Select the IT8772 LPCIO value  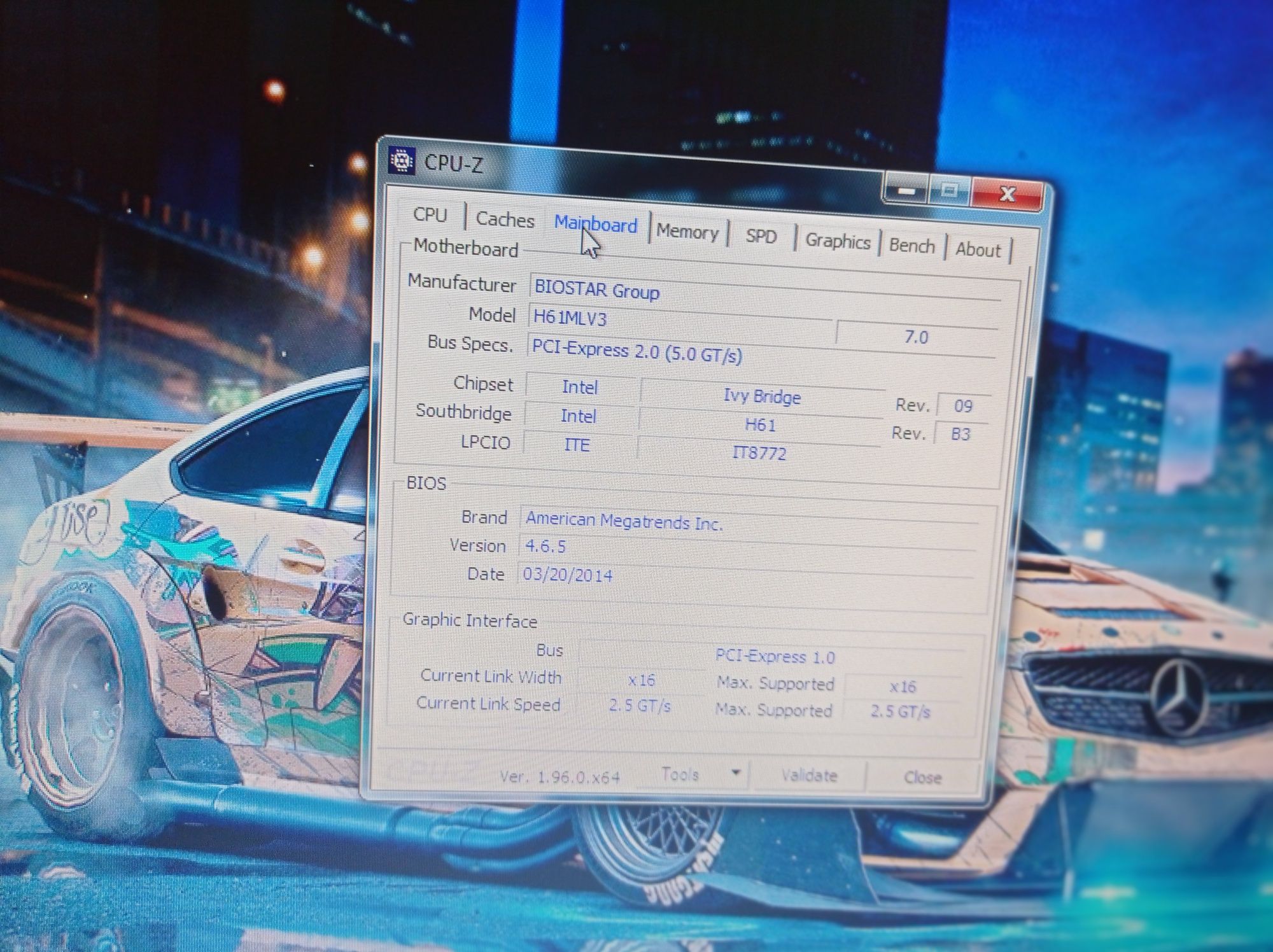pyautogui.click(x=759, y=453)
